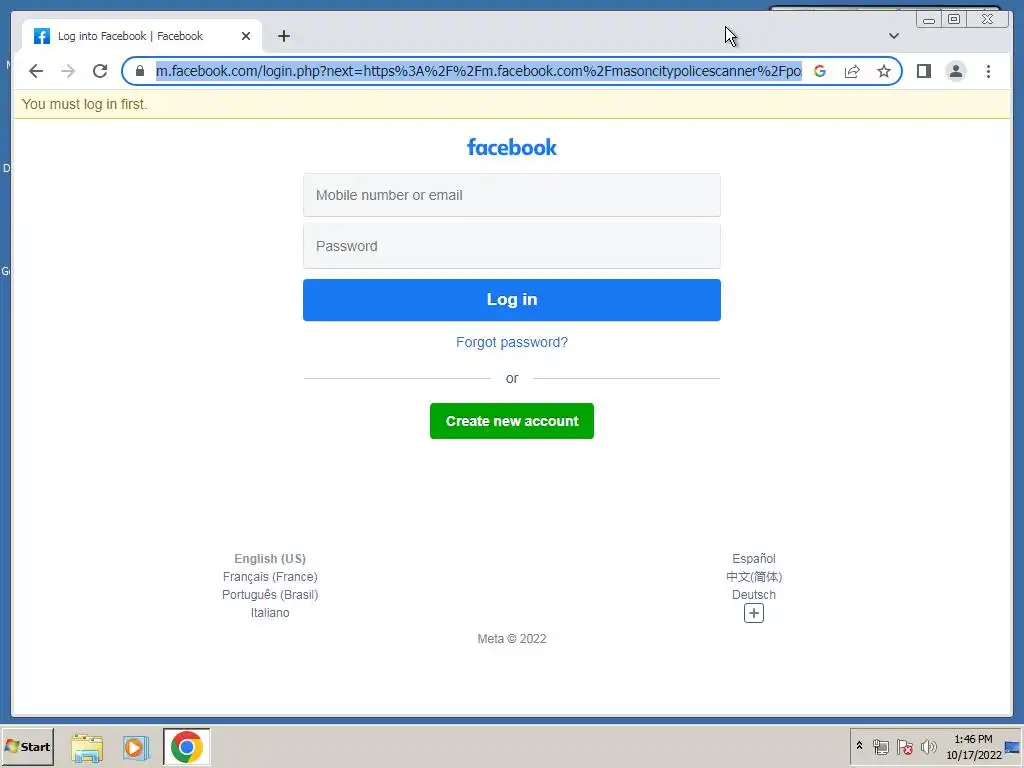Open the Chrome profile avatar menu

(955, 71)
